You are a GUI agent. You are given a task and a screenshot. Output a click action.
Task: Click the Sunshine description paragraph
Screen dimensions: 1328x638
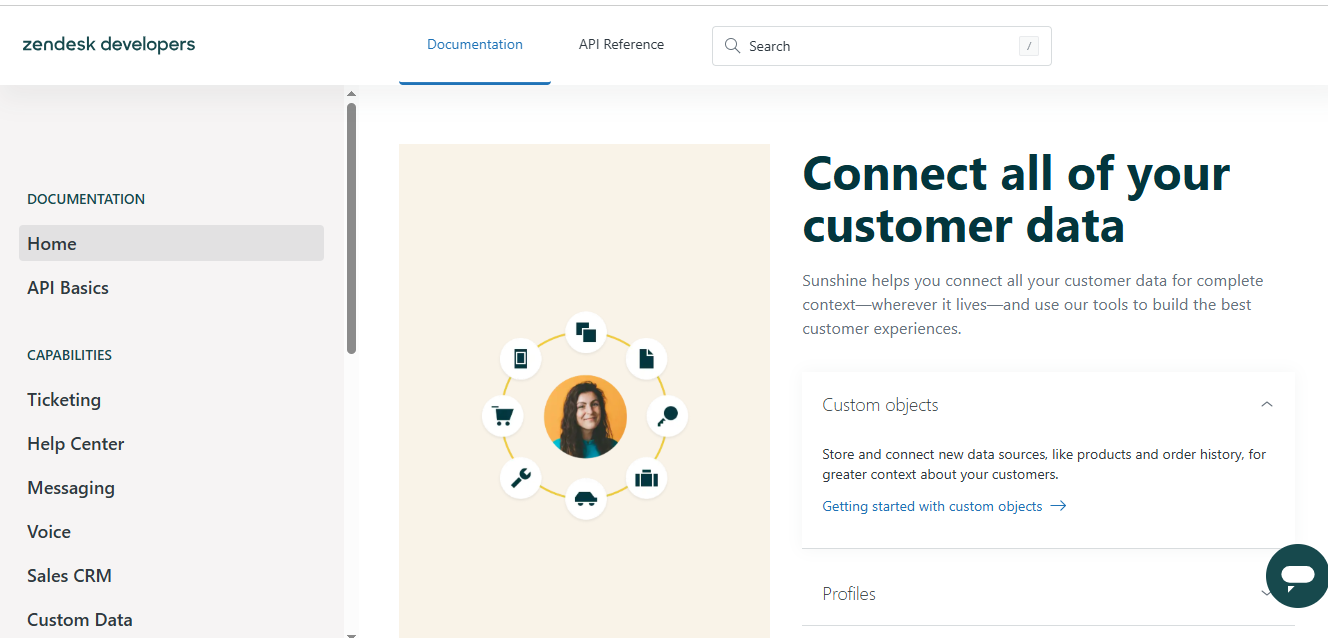pyautogui.click(x=1033, y=304)
